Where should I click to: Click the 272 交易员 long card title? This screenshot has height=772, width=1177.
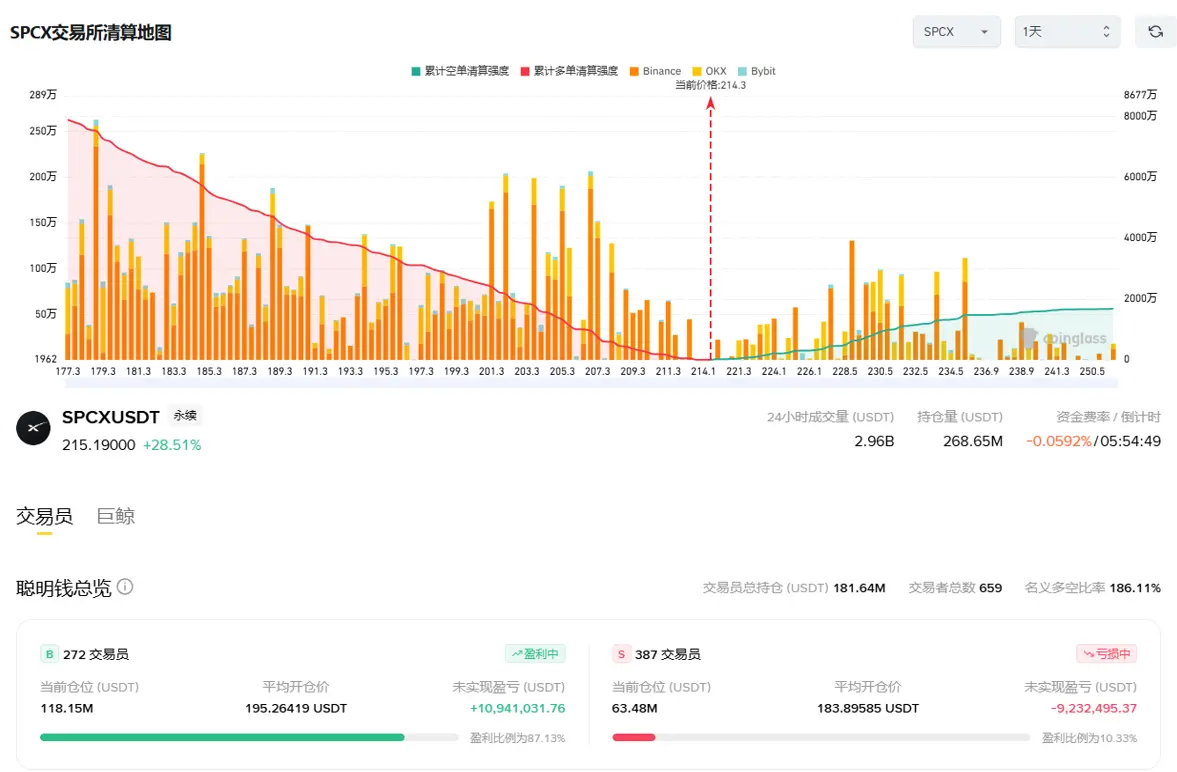tap(96, 654)
